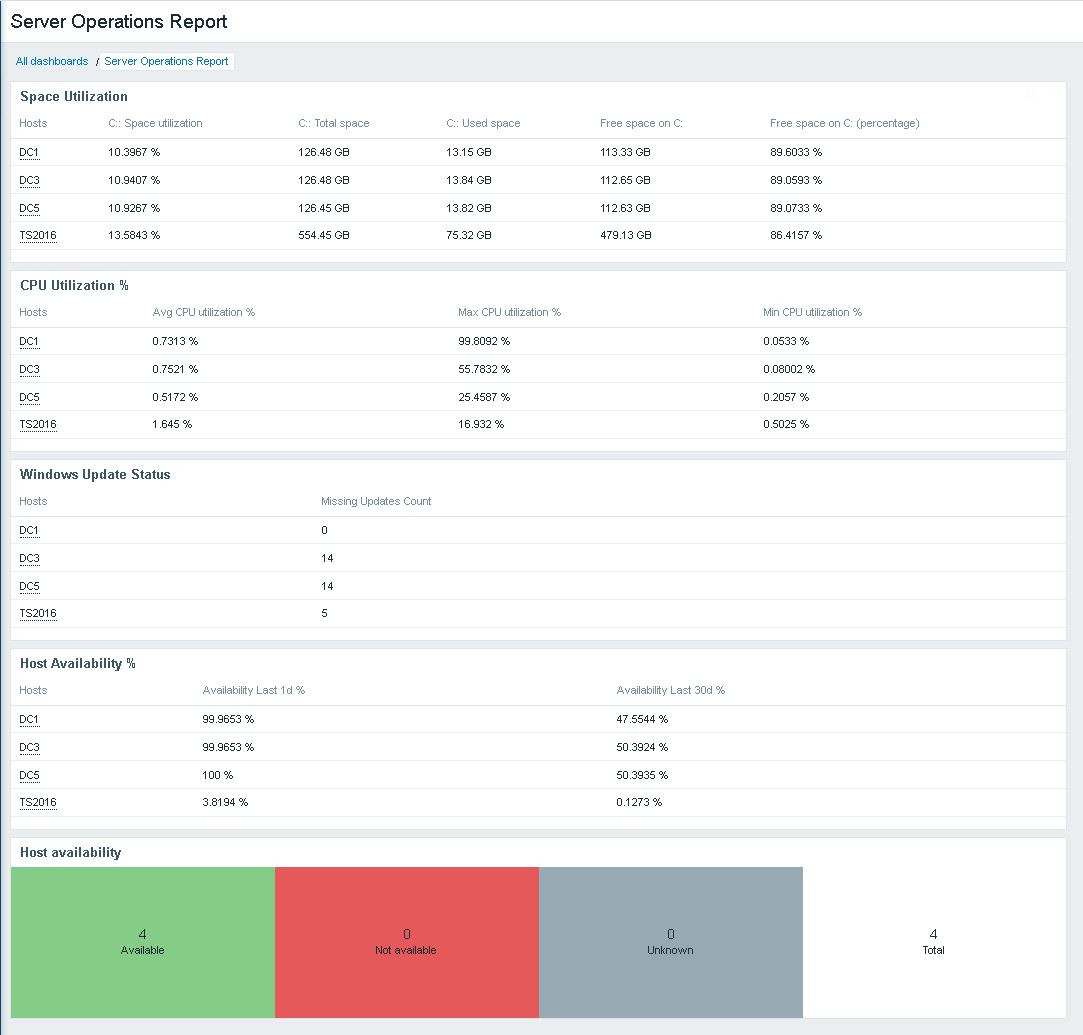Click host DC3 in CPU Utilization table
Image resolution: width=1083 pixels, height=1035 pixels.
point(30,369)
